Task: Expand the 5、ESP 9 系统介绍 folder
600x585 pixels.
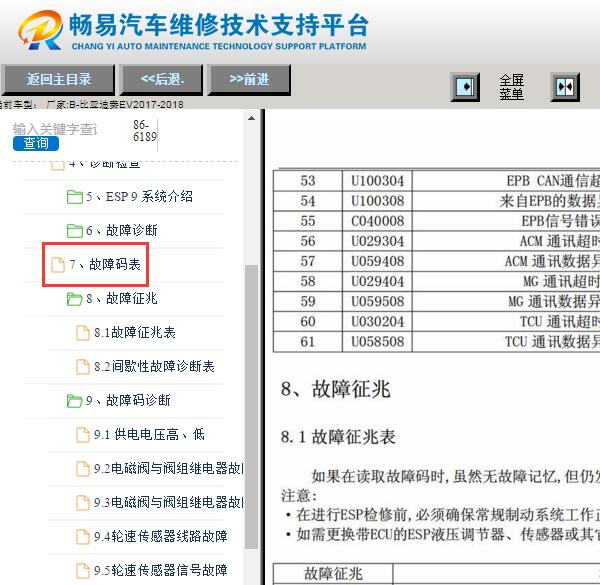Action: pyautogui.click(x=130, y=197)
